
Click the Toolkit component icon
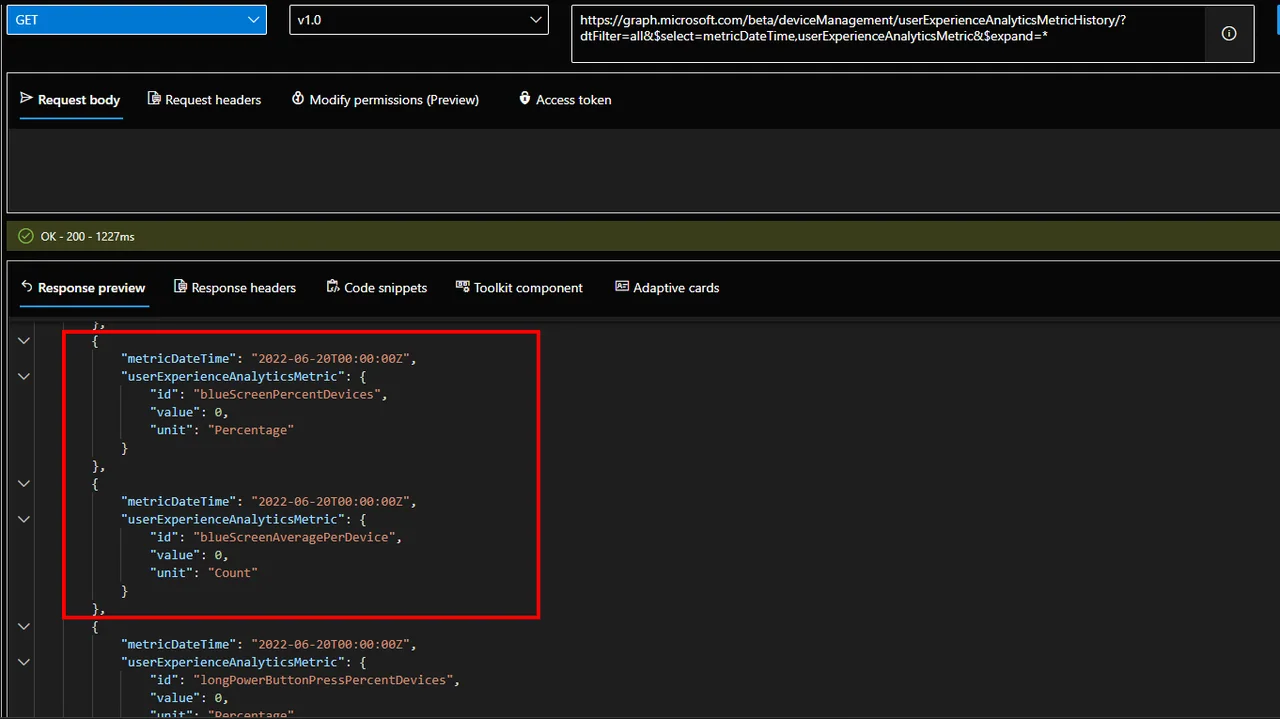click(462, 287)
